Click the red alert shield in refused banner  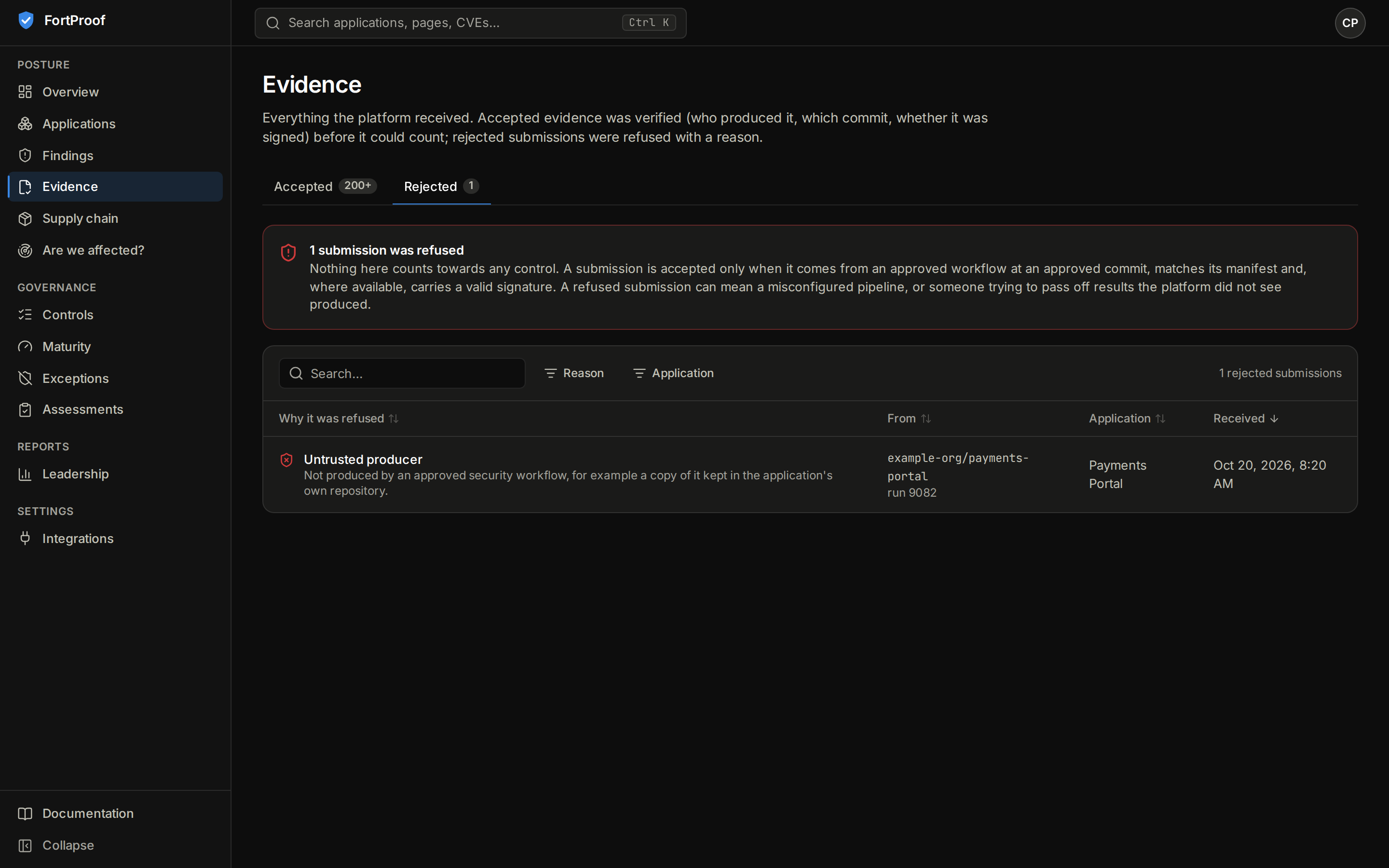(x=288, y=253)
